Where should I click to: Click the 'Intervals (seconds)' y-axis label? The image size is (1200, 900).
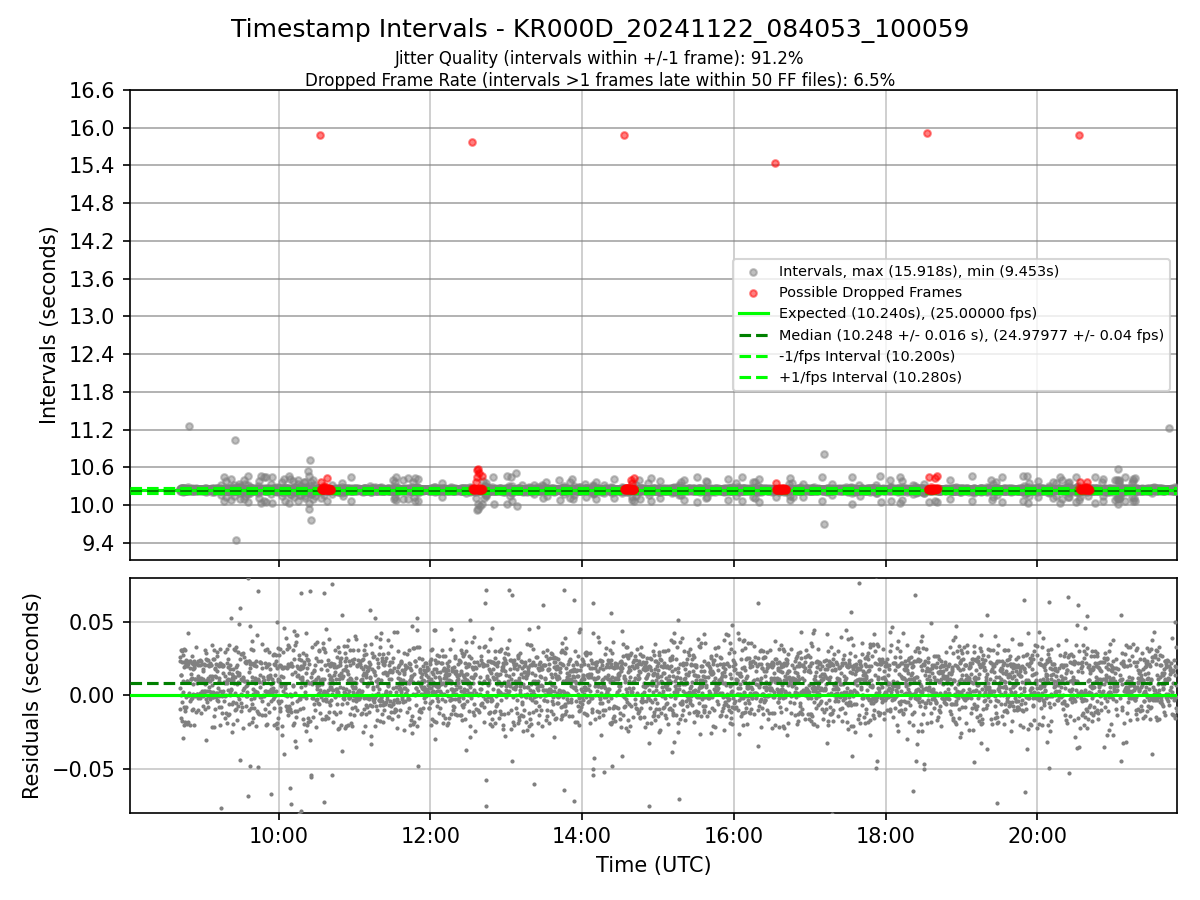[x=49, y=325]
